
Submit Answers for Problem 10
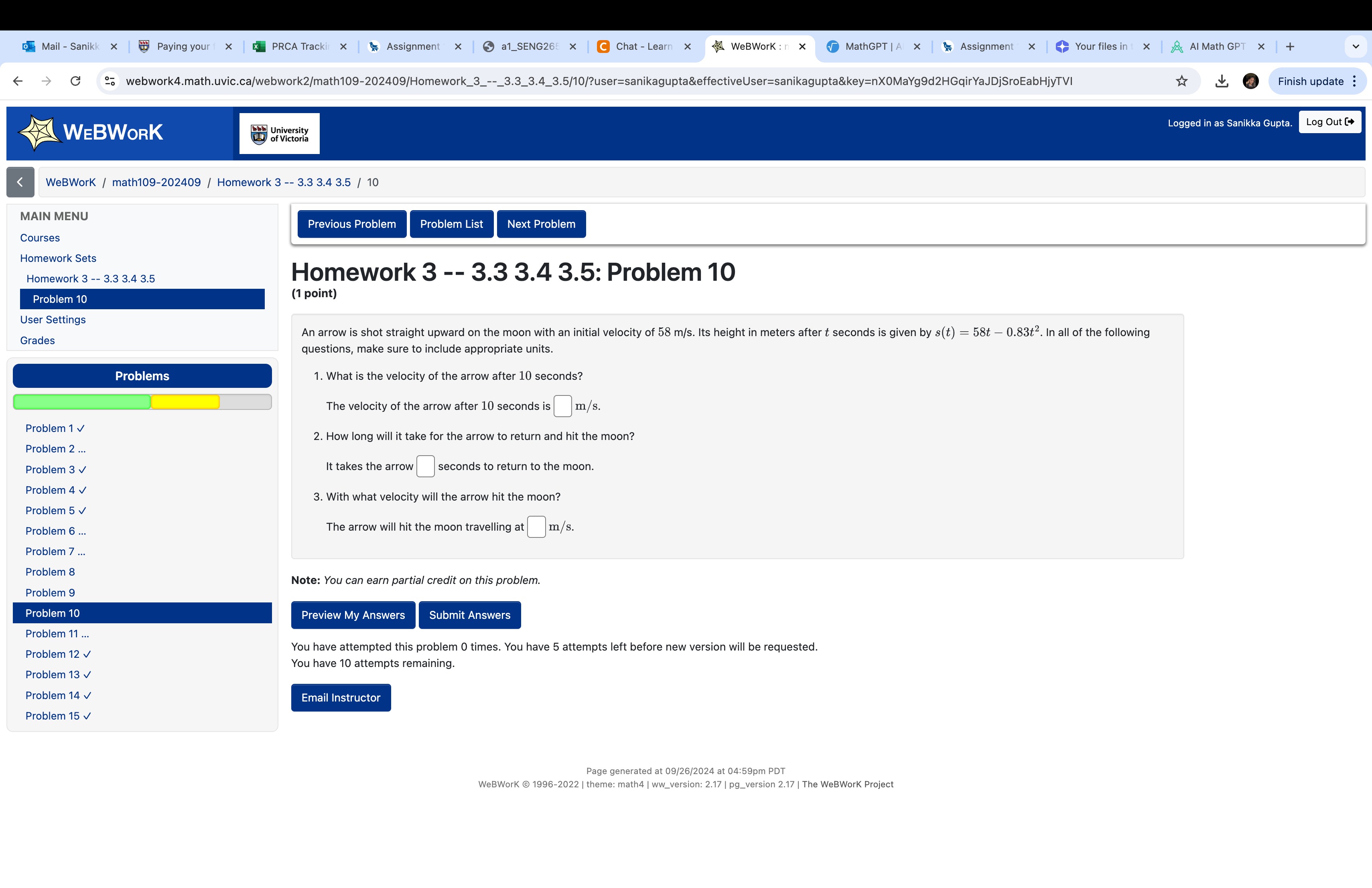[469, 615]
